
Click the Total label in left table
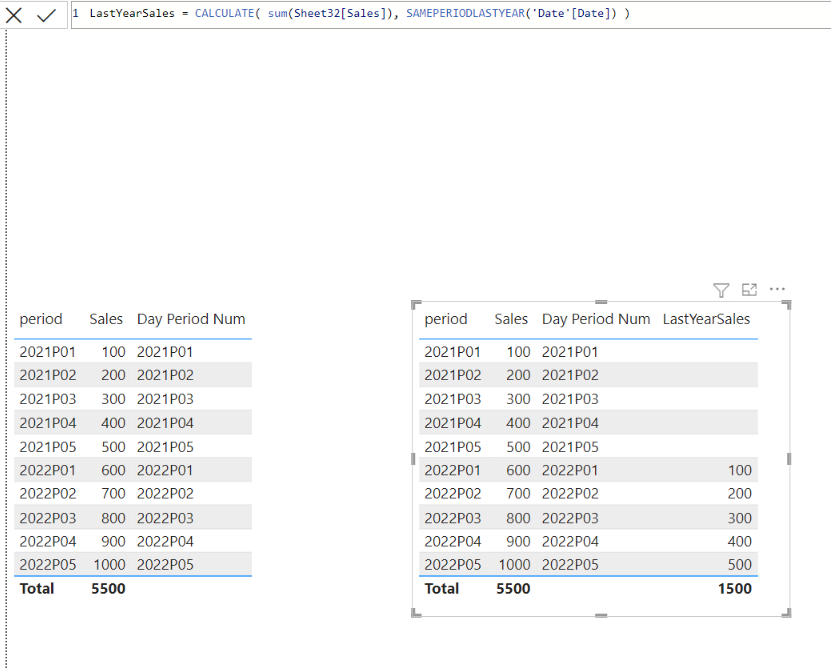[37, 588]
